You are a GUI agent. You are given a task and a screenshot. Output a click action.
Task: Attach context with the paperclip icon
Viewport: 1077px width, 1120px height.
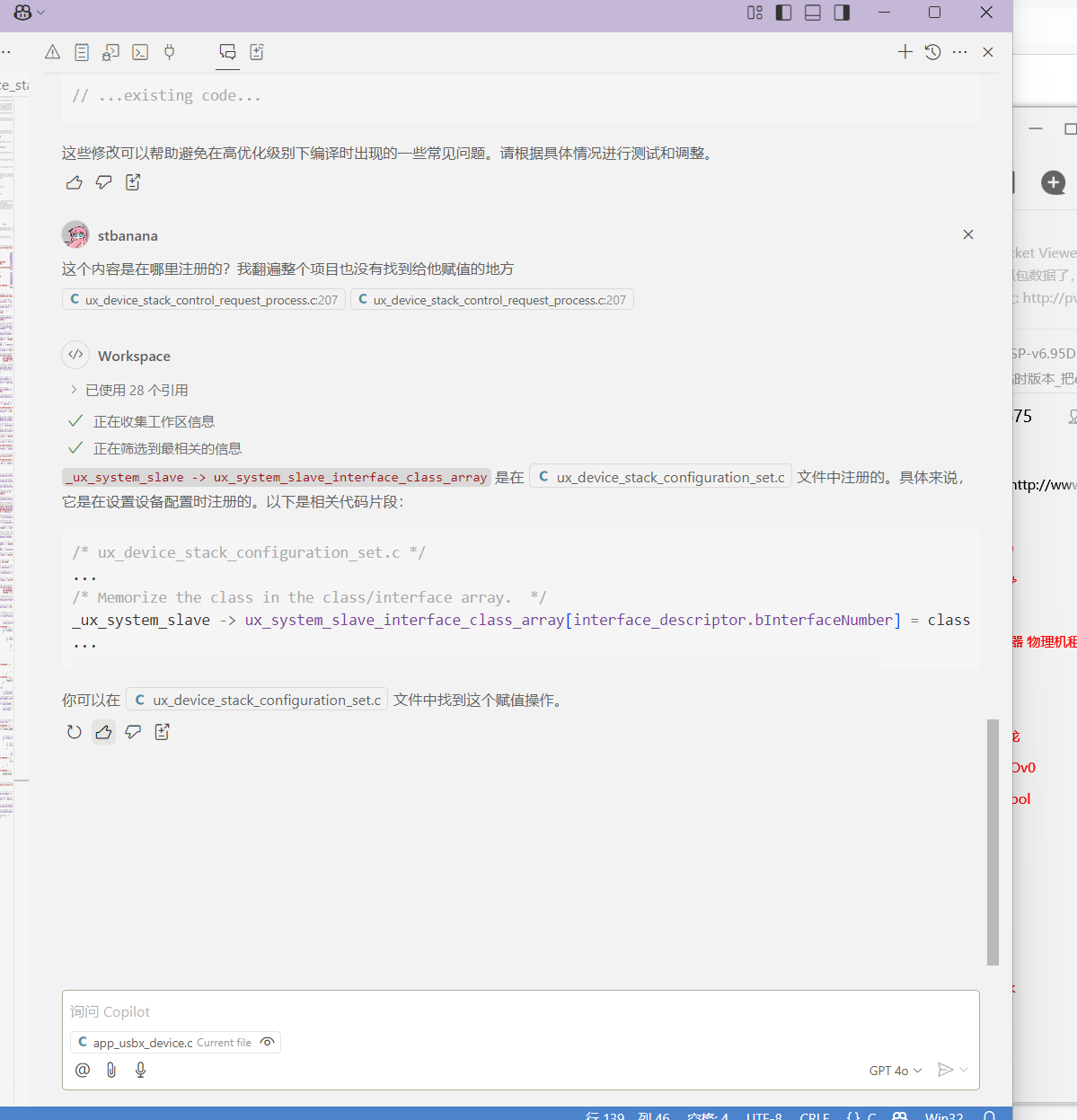point(111,1070)
